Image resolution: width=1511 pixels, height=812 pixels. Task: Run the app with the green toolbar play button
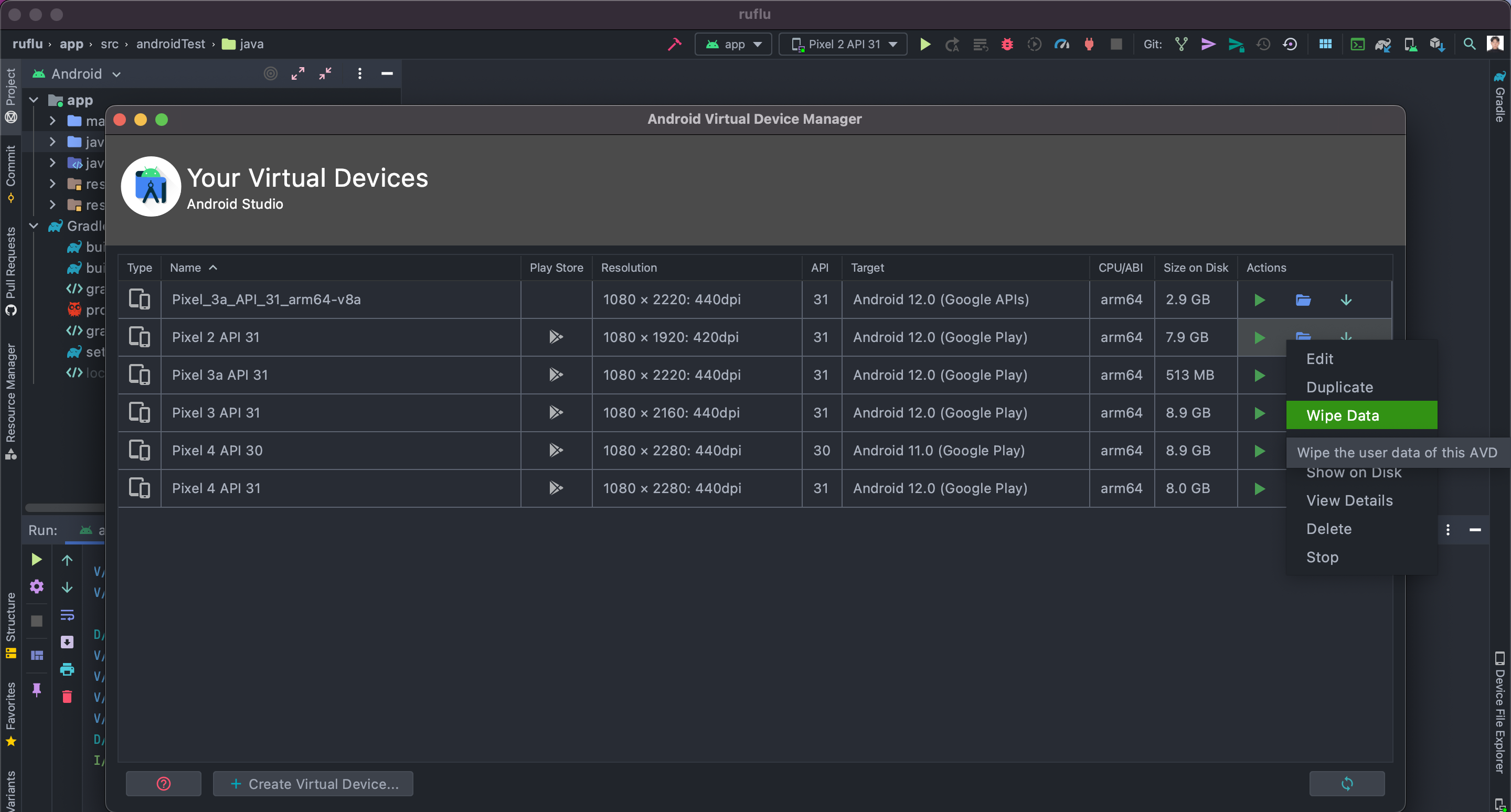tap(925, 44)
